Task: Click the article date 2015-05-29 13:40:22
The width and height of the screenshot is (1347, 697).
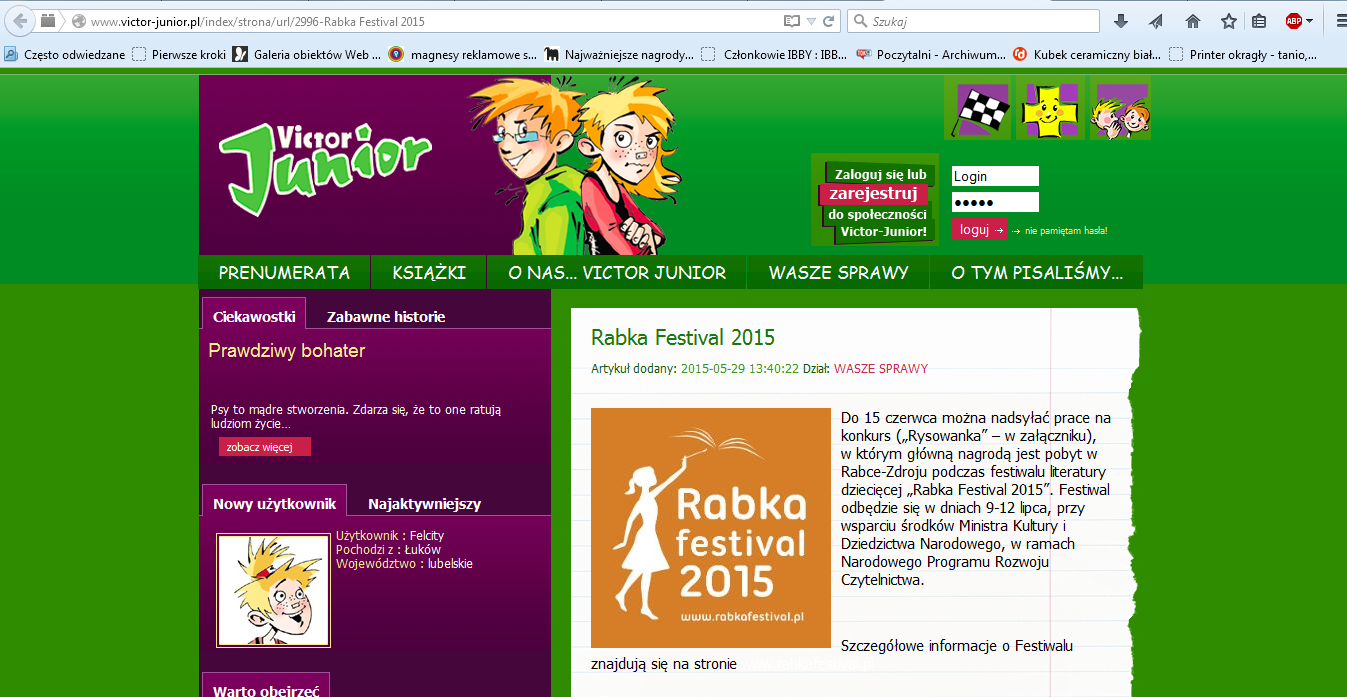Action: point(740,369)
